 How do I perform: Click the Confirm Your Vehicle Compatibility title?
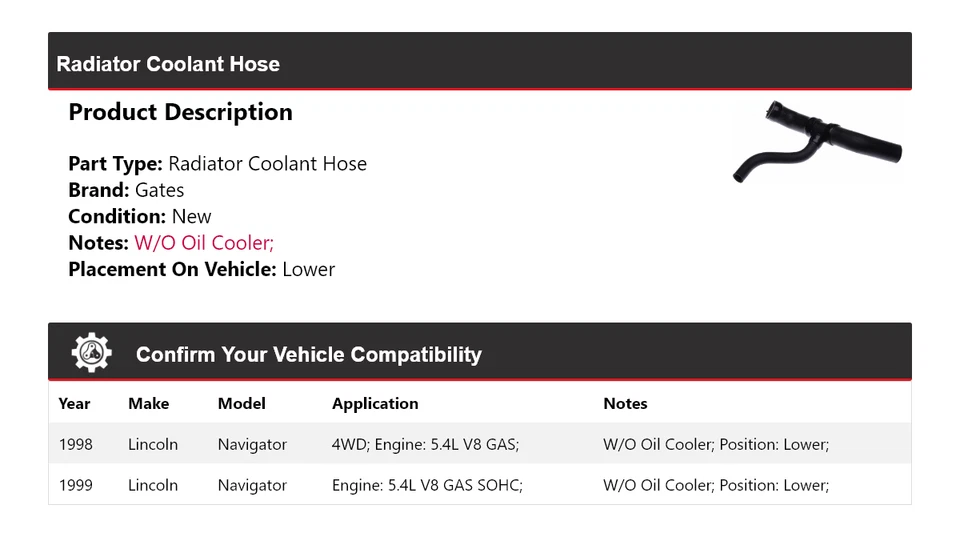point(308,355)
